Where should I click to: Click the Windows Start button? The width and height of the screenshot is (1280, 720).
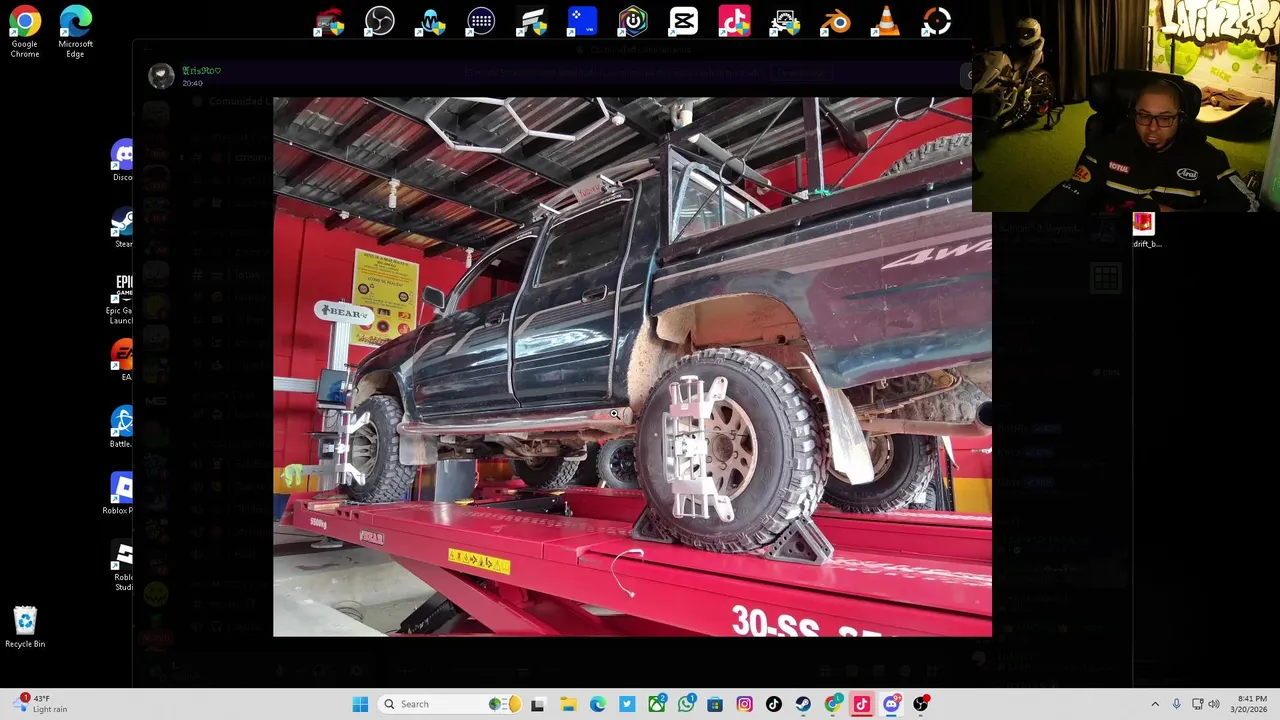(x=360, y=704)
